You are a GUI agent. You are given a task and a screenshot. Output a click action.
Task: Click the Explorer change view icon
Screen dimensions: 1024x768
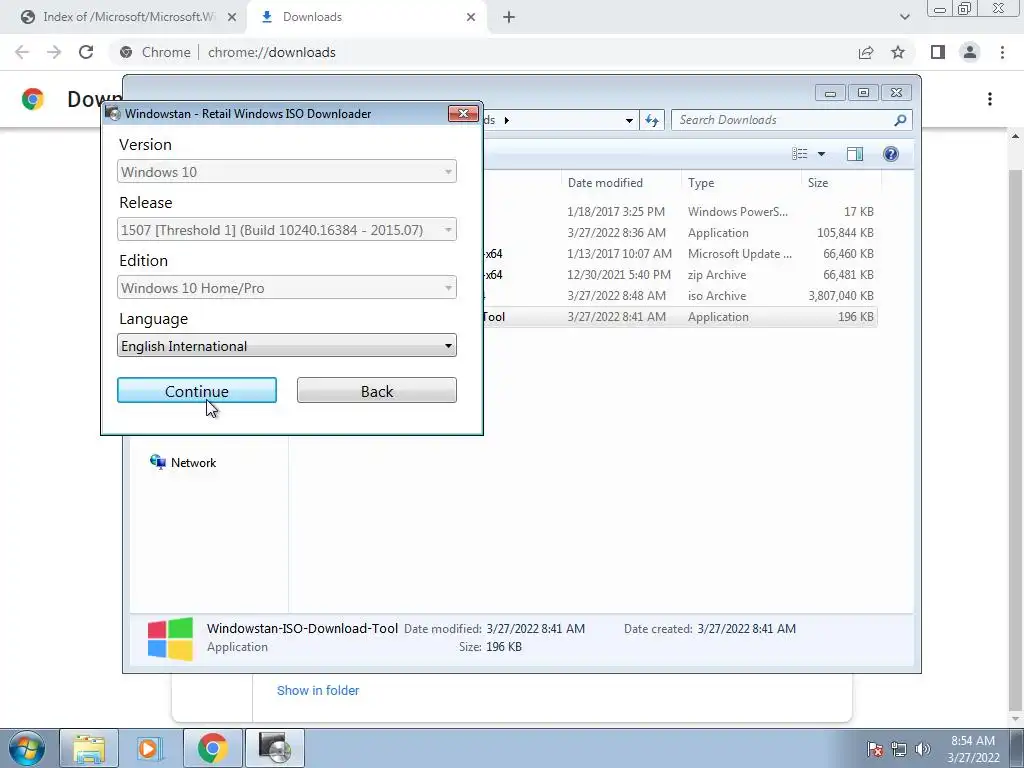tap(799, 153)
